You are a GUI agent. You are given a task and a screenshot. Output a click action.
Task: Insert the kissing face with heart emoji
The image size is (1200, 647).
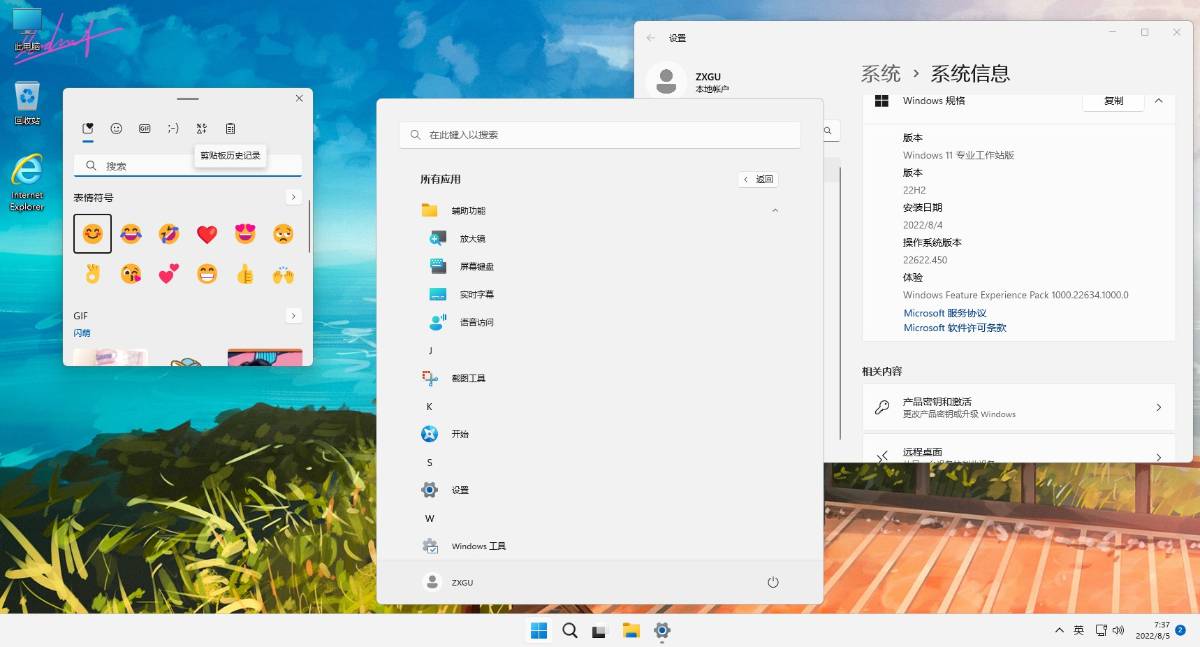pyautogui.click(x=131, y=273)
